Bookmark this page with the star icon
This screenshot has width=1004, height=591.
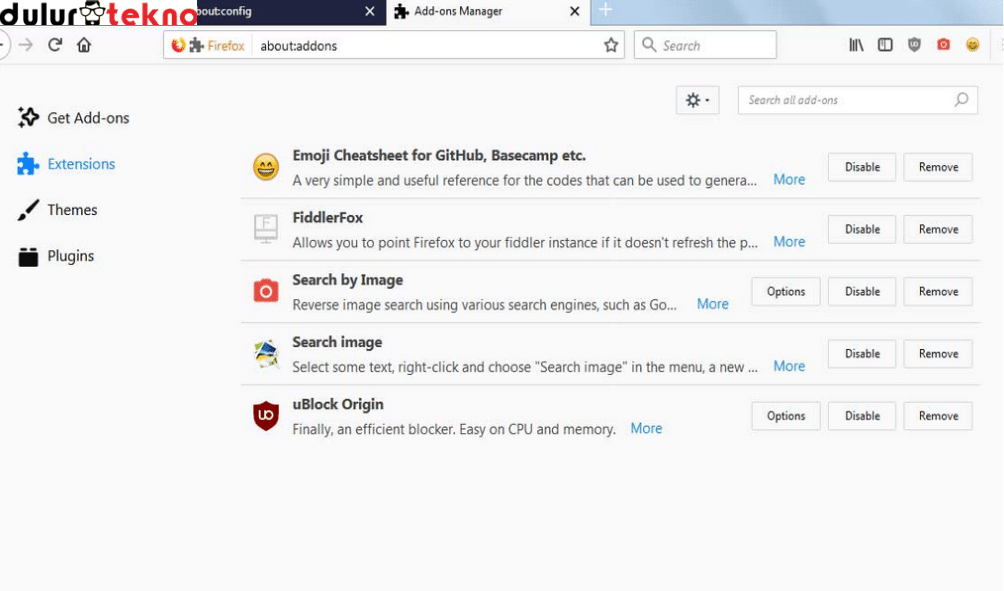[x=611, y=45]
